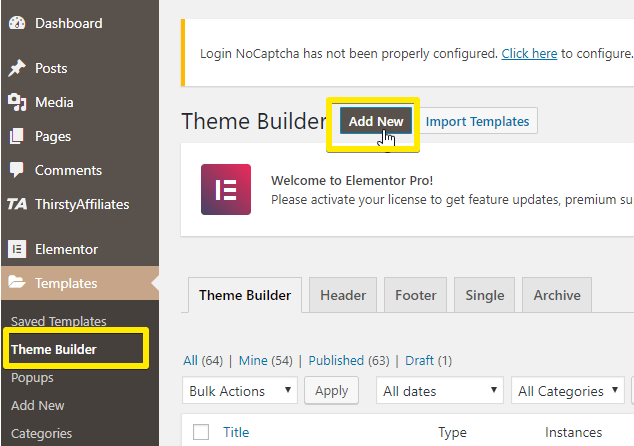634x446 pixels.
Task: Filter by Draft (1) templates
Action: (429, 360)
